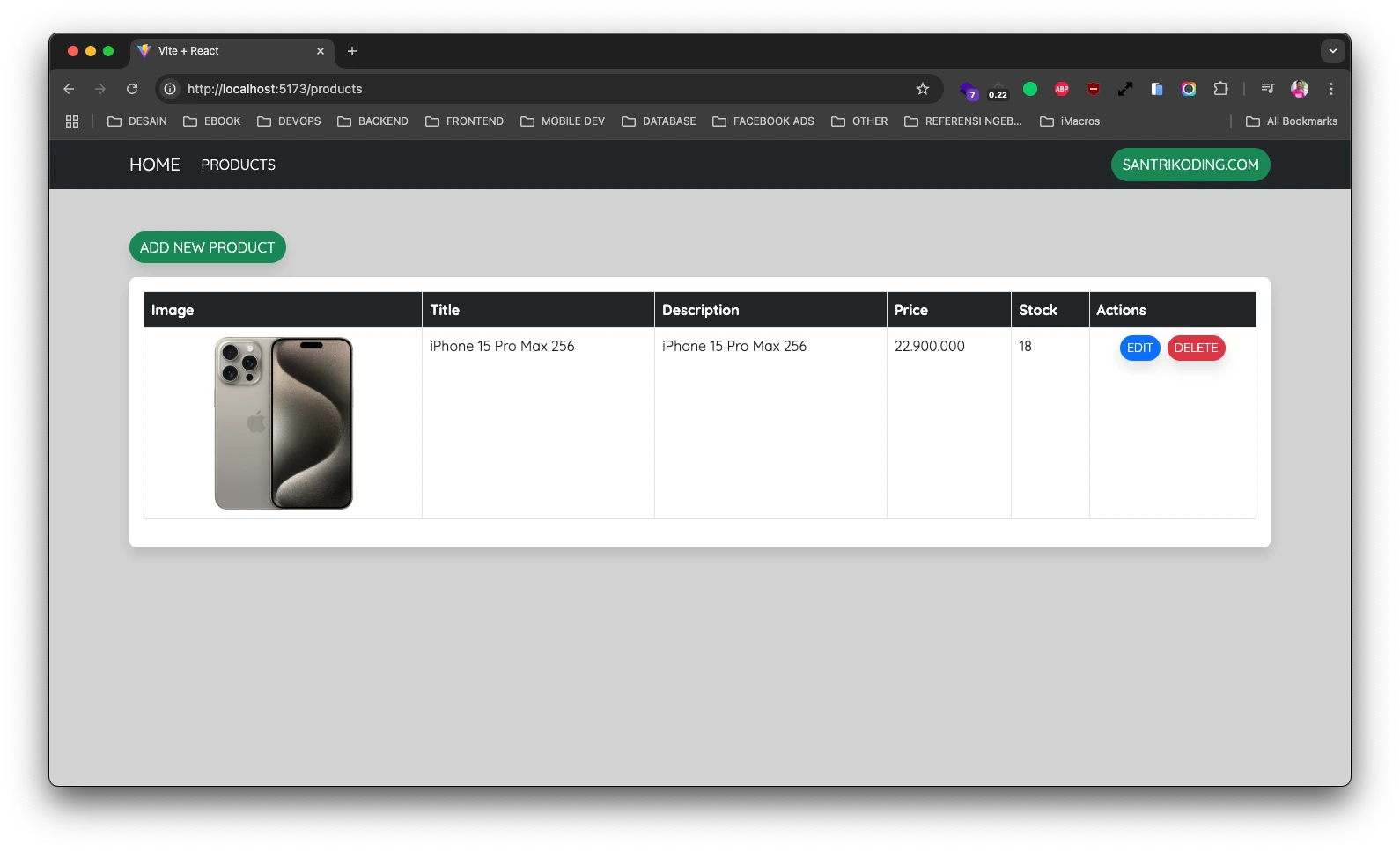Go to HOME in the navbar
1400x851 pixels.
155,165
